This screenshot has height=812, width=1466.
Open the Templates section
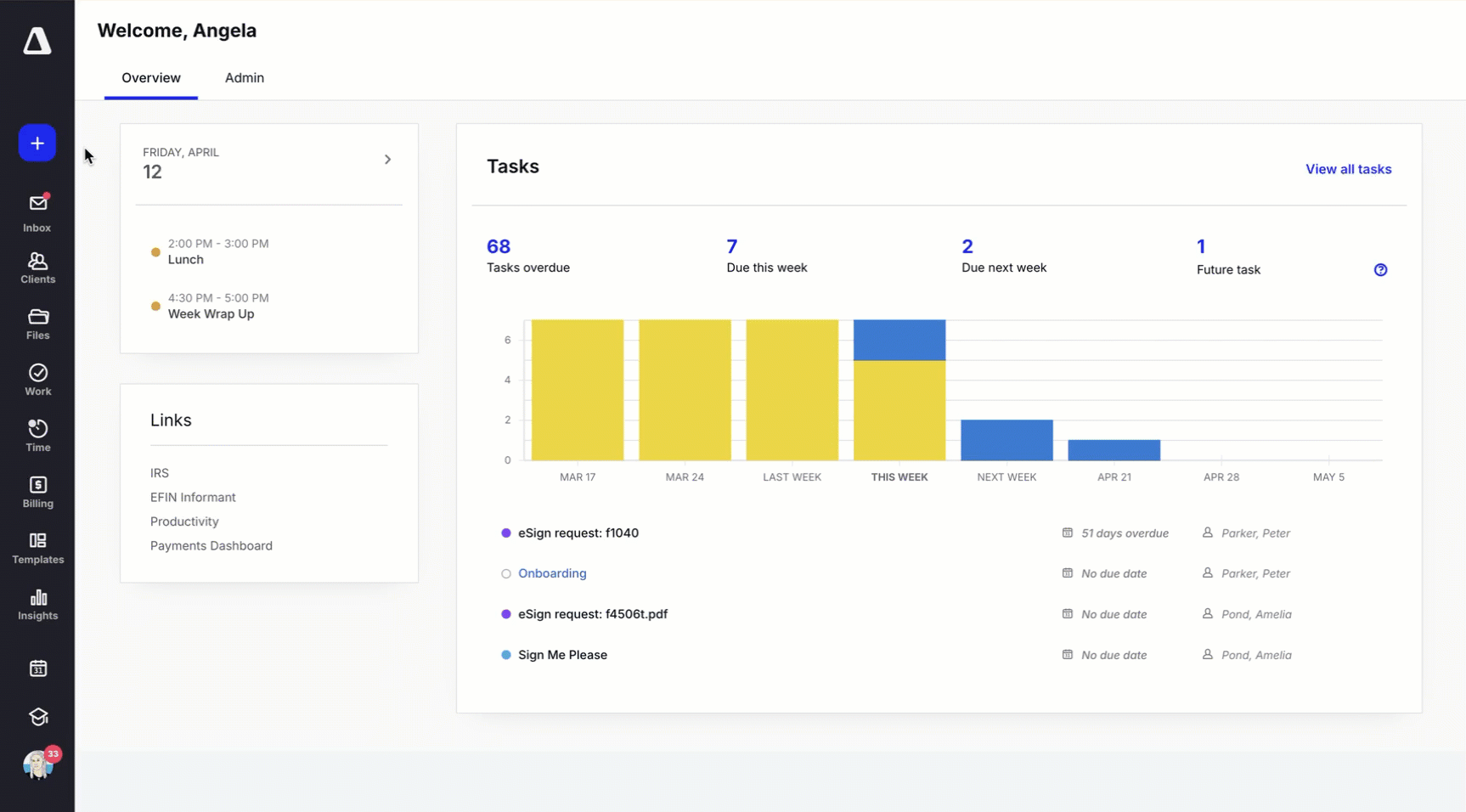click(37, 548)
